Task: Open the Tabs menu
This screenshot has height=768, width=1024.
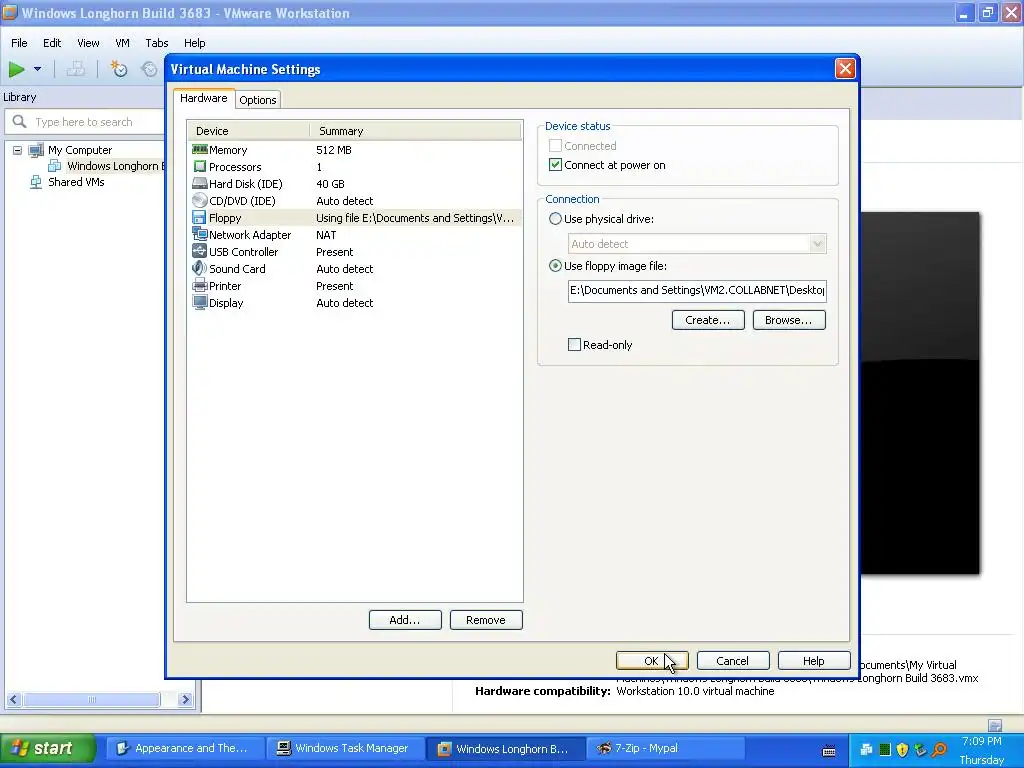Action: click(x=157, y=43)
